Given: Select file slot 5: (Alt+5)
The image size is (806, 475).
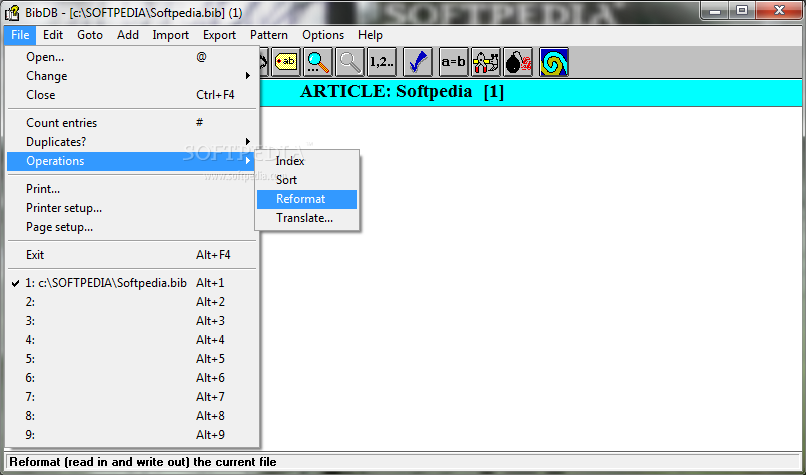Looking at the screenshot, I should 132,359.
